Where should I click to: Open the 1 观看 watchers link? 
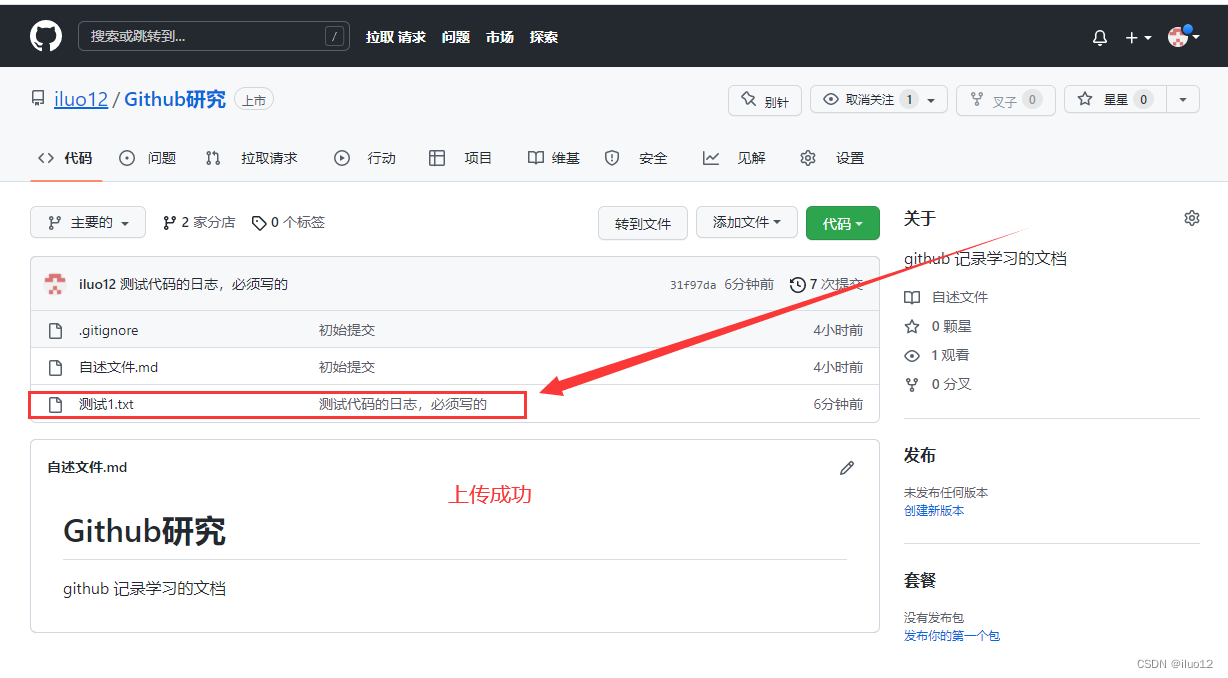click(x=937, y=355)
